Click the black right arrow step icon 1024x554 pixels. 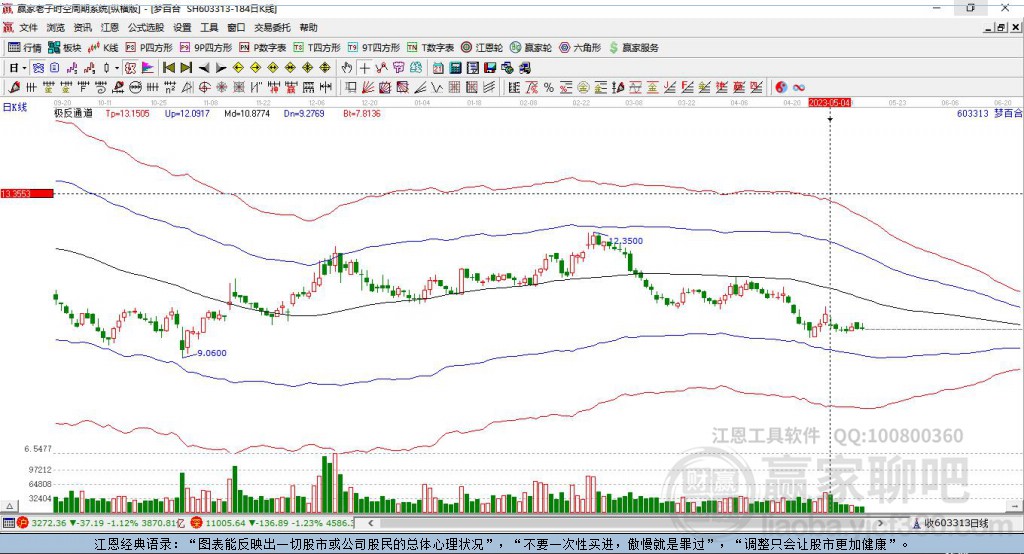(221, 68)
